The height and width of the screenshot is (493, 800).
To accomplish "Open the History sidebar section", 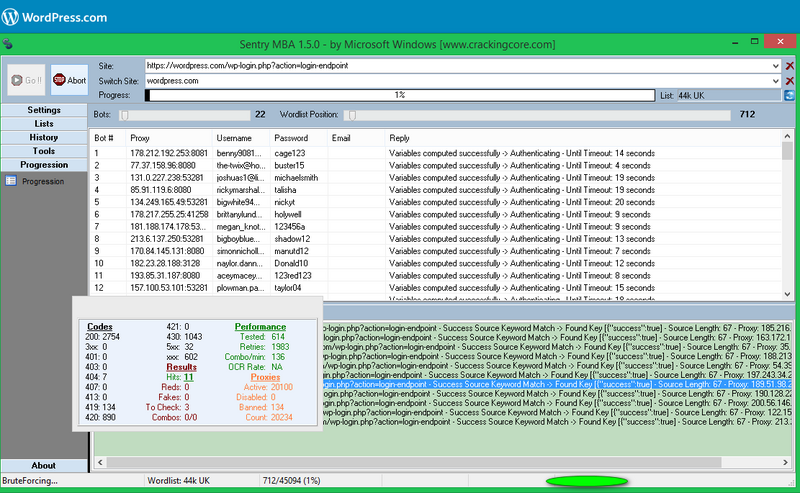I will pos(44,137).
